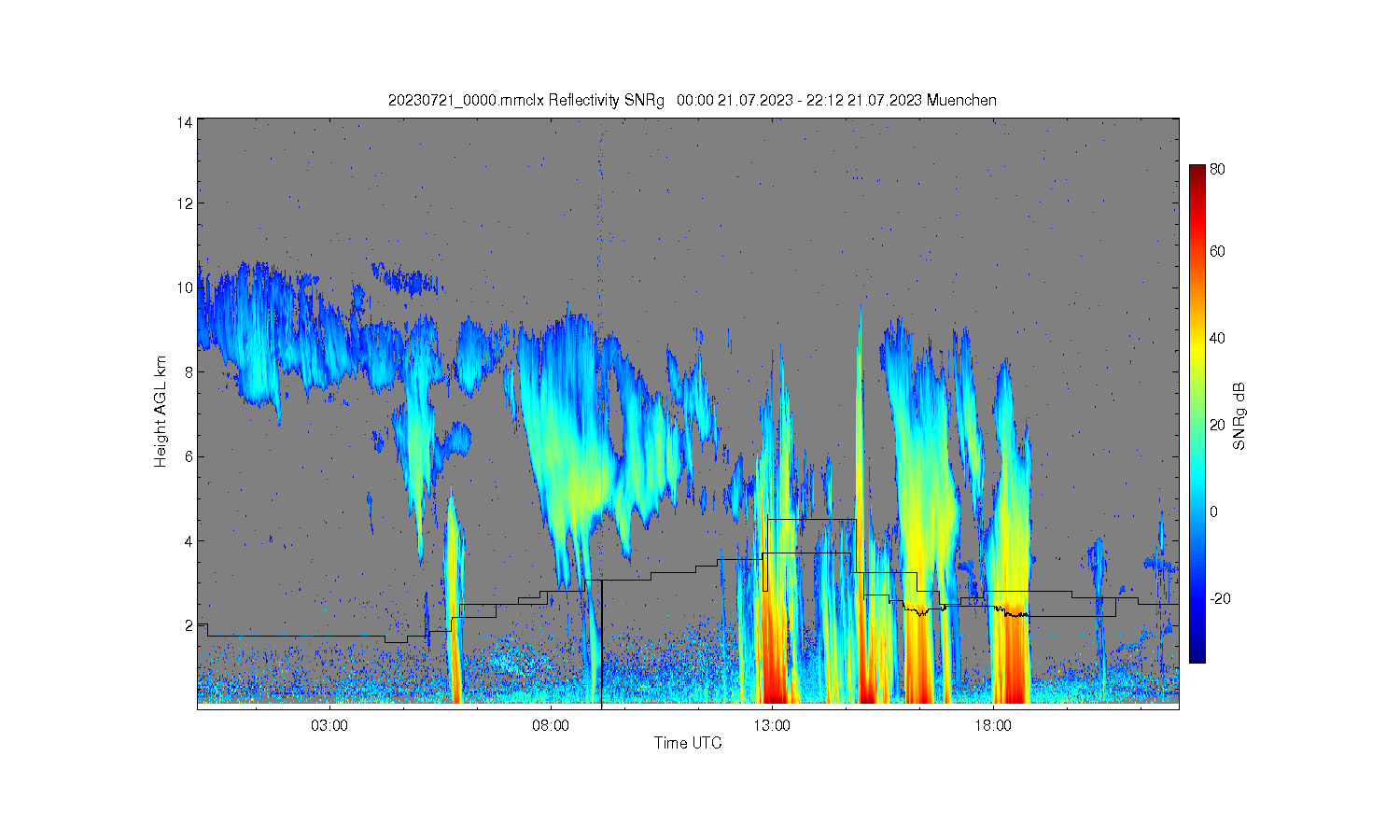Click the 18:00 time tick label
The height and width of the screenshot is (840, 1400).
point(993,726)
